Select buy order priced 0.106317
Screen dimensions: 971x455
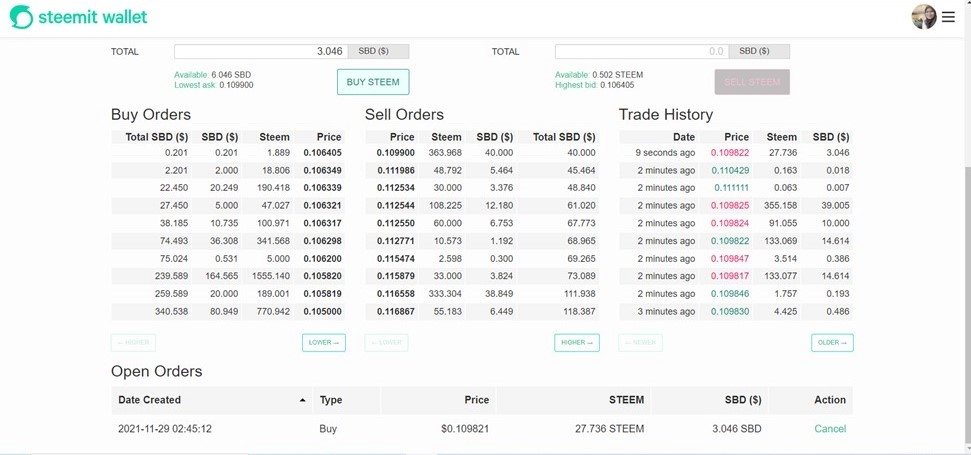228,223
